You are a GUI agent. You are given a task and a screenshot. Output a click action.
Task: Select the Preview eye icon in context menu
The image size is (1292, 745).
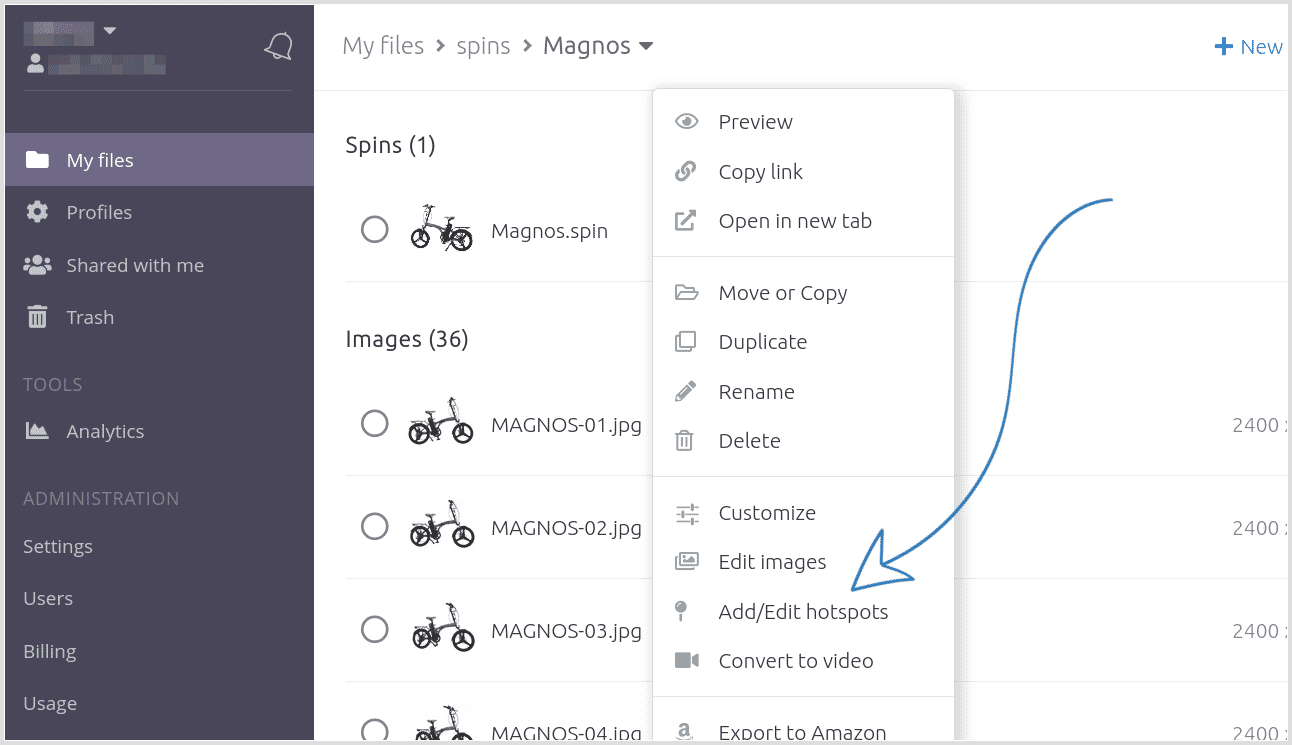coord(687,121)
